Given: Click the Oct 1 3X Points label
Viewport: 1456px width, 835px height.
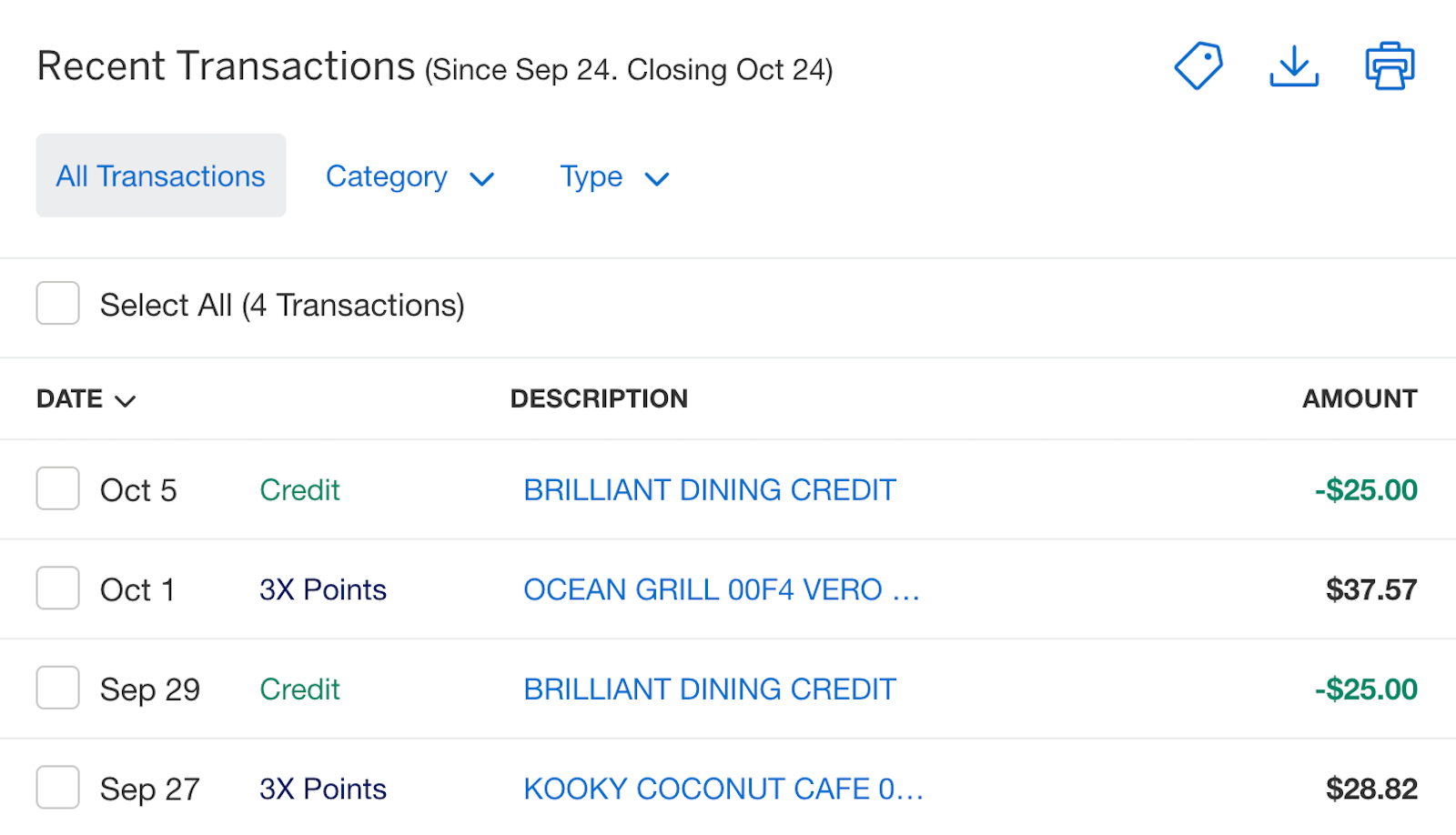Looking at the screenshot, I should click(323, 589).
